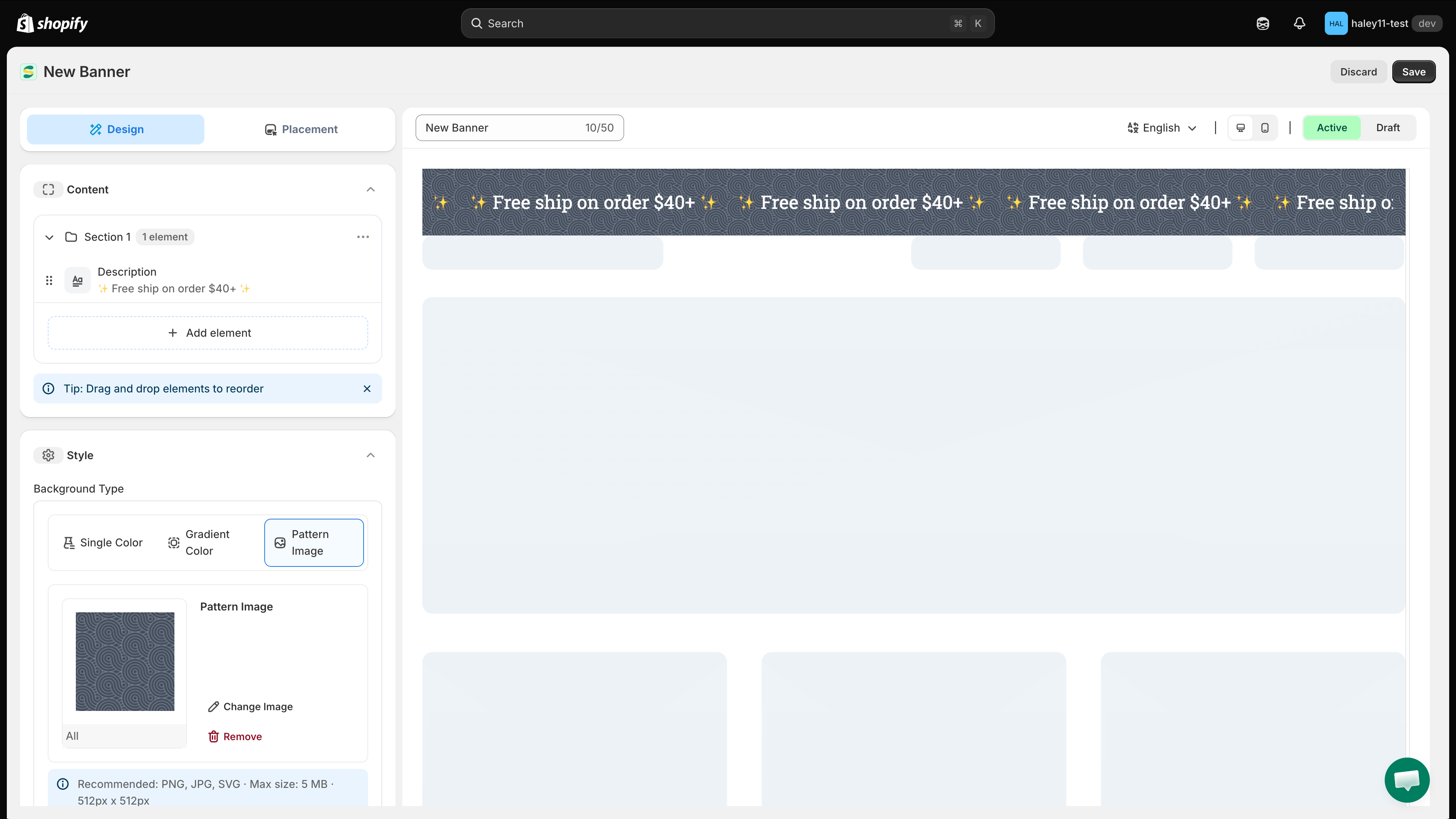Click the tip info icon
1456x819 pixels.
coord(49,388)
